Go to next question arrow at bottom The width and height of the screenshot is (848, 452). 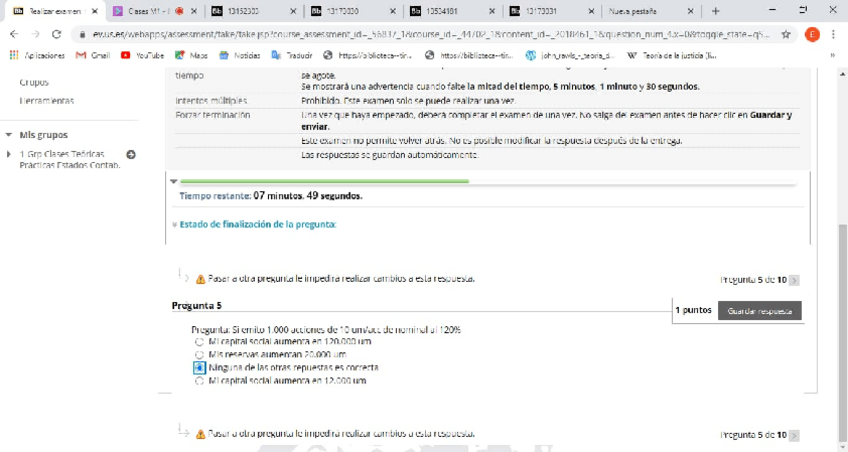pyautogui.click(x=794, y=435)
